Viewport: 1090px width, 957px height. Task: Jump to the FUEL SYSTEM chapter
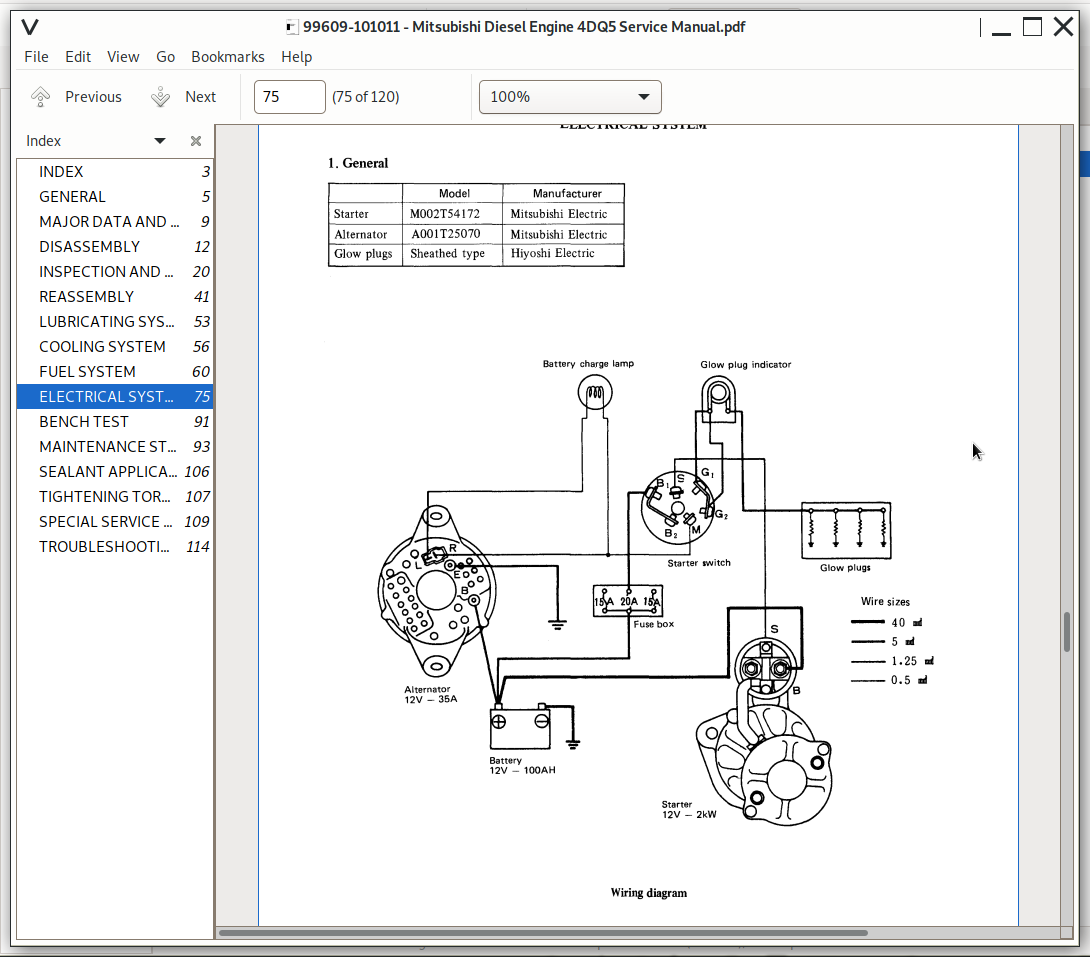point(87,371)
